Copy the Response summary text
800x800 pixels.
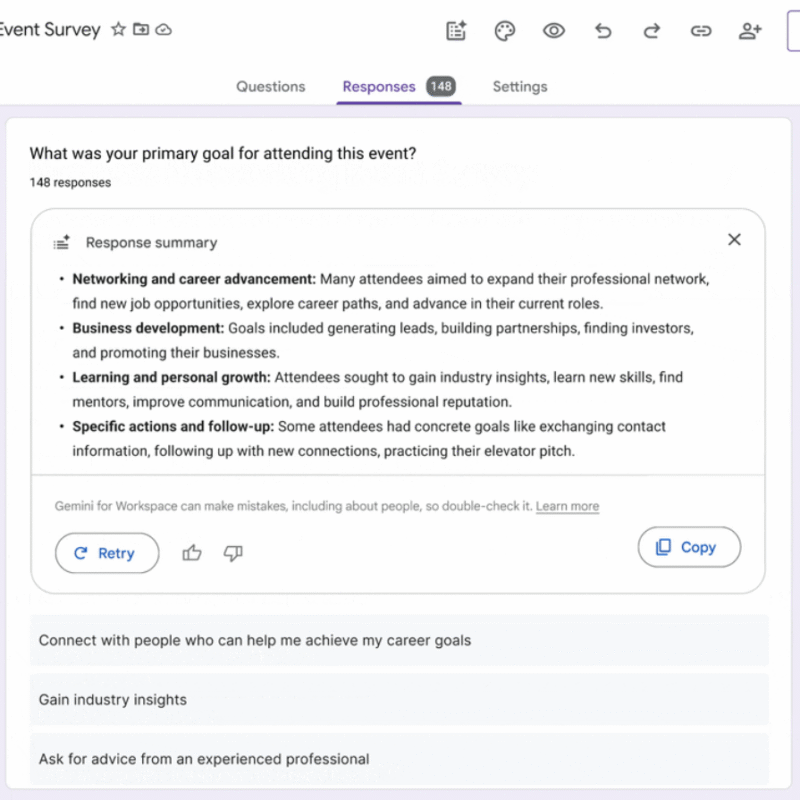pos(689,547)
